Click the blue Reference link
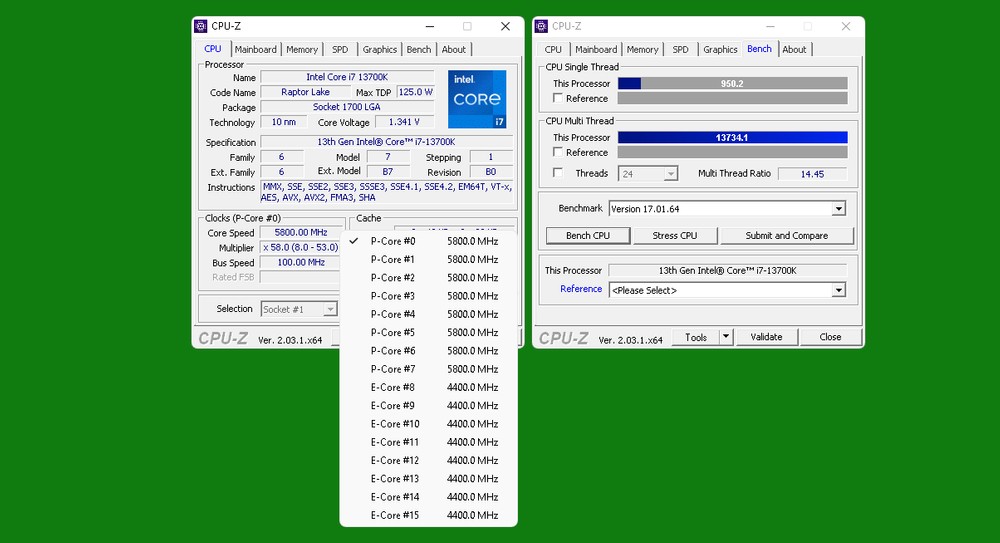 point(581,289)
